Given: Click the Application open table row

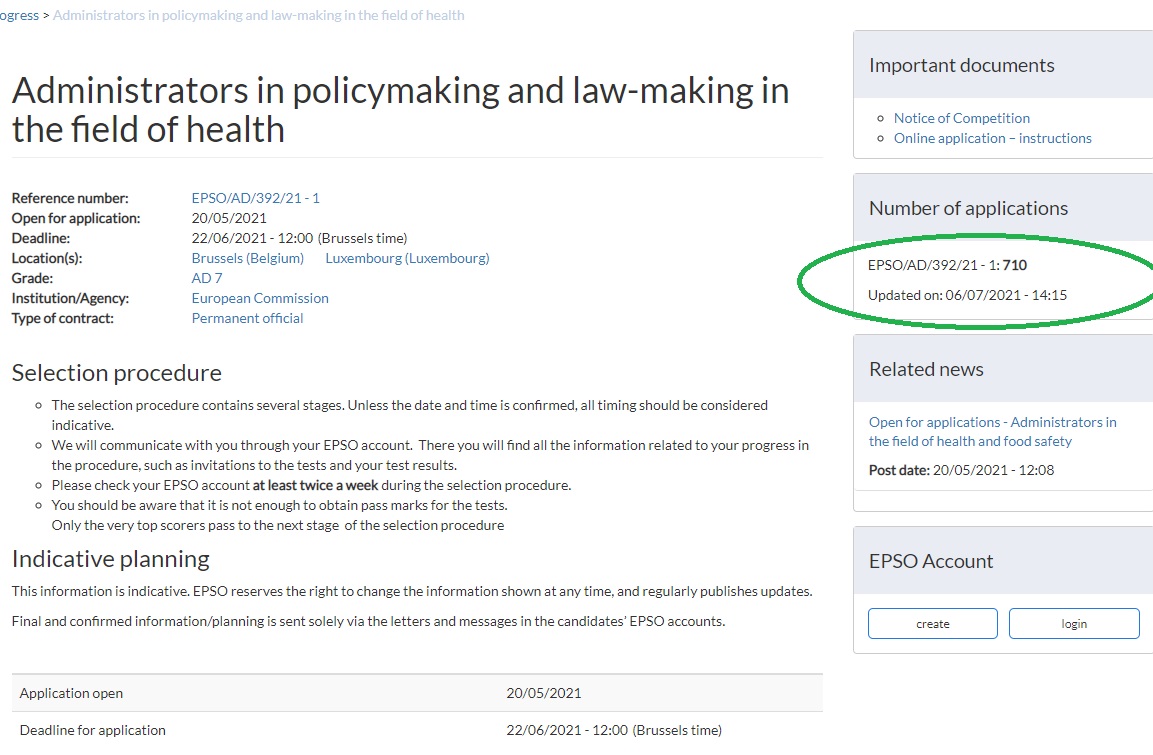Looking at the screenshot, I should tap(417, 693).
